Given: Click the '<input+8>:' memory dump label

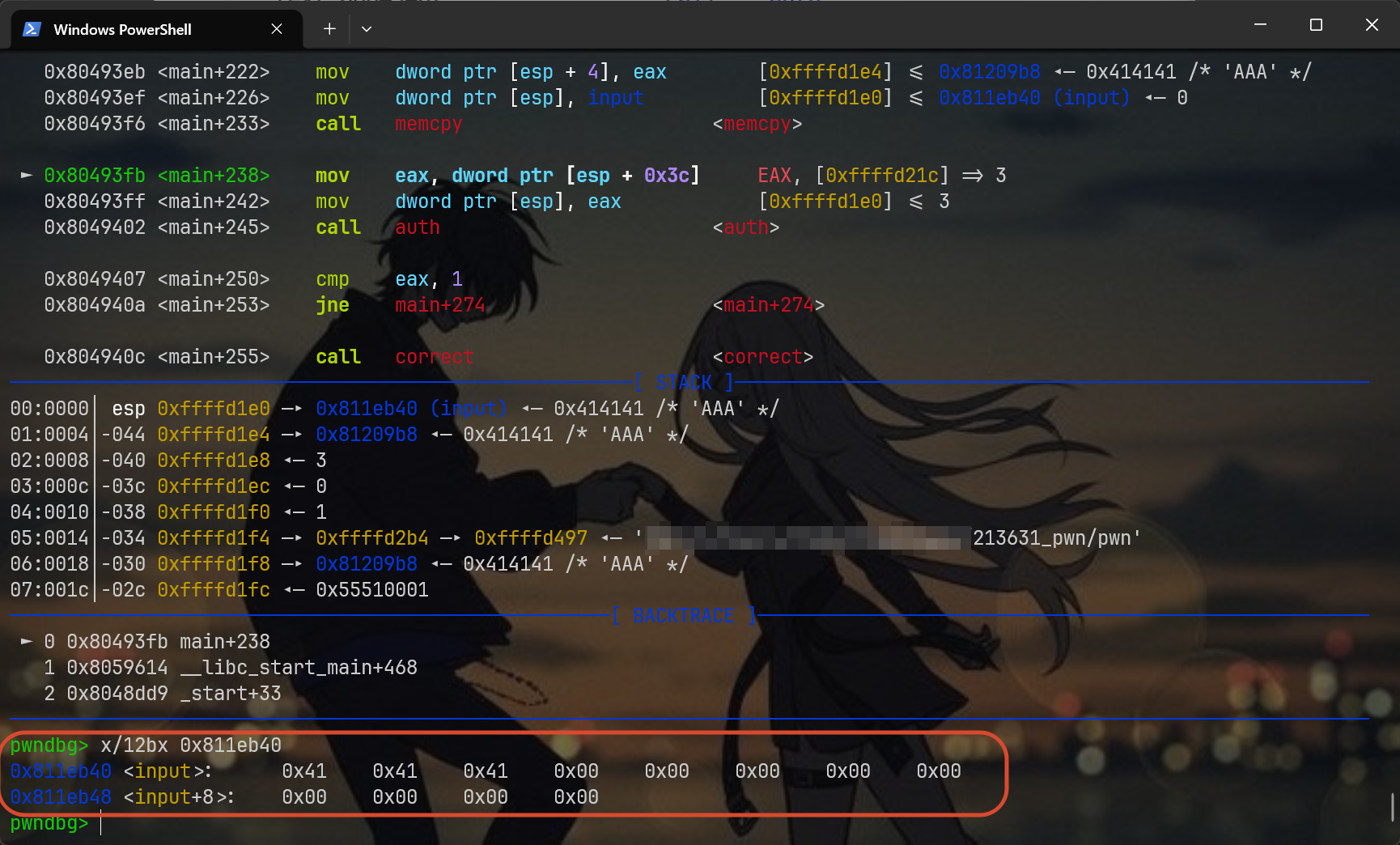Looking at the screenshot, I should [179, 797].
